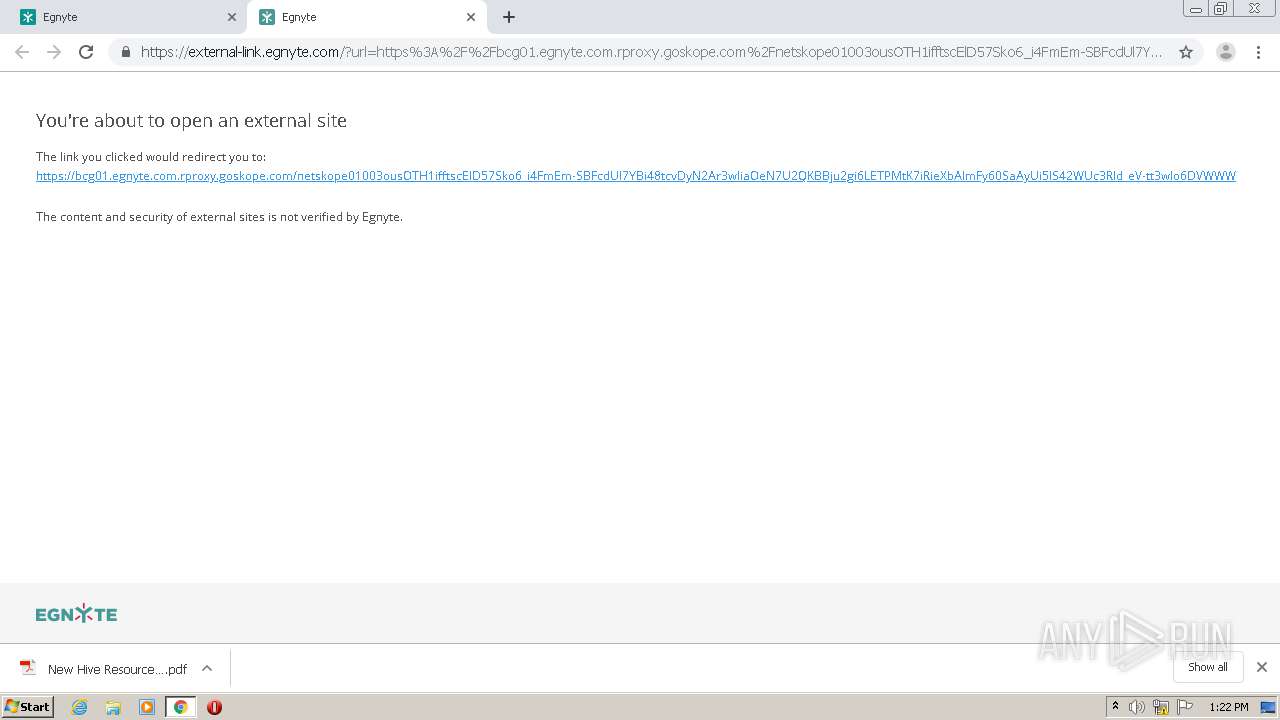
Task: Open Action Center flag icon
Action: click(1185, 707)
